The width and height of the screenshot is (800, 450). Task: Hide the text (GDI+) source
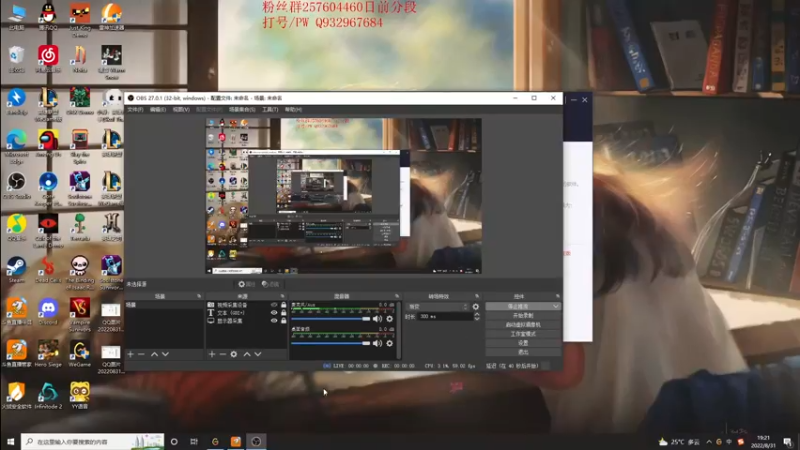pos(274,313)
